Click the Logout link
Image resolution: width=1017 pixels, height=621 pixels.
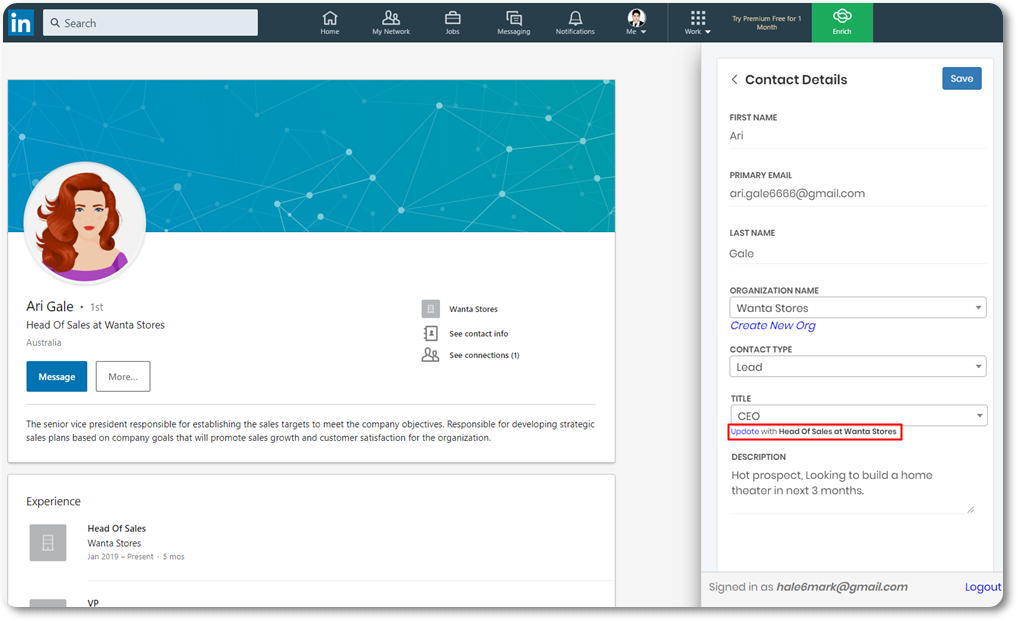pyautogui.click(x=983, y=587)
